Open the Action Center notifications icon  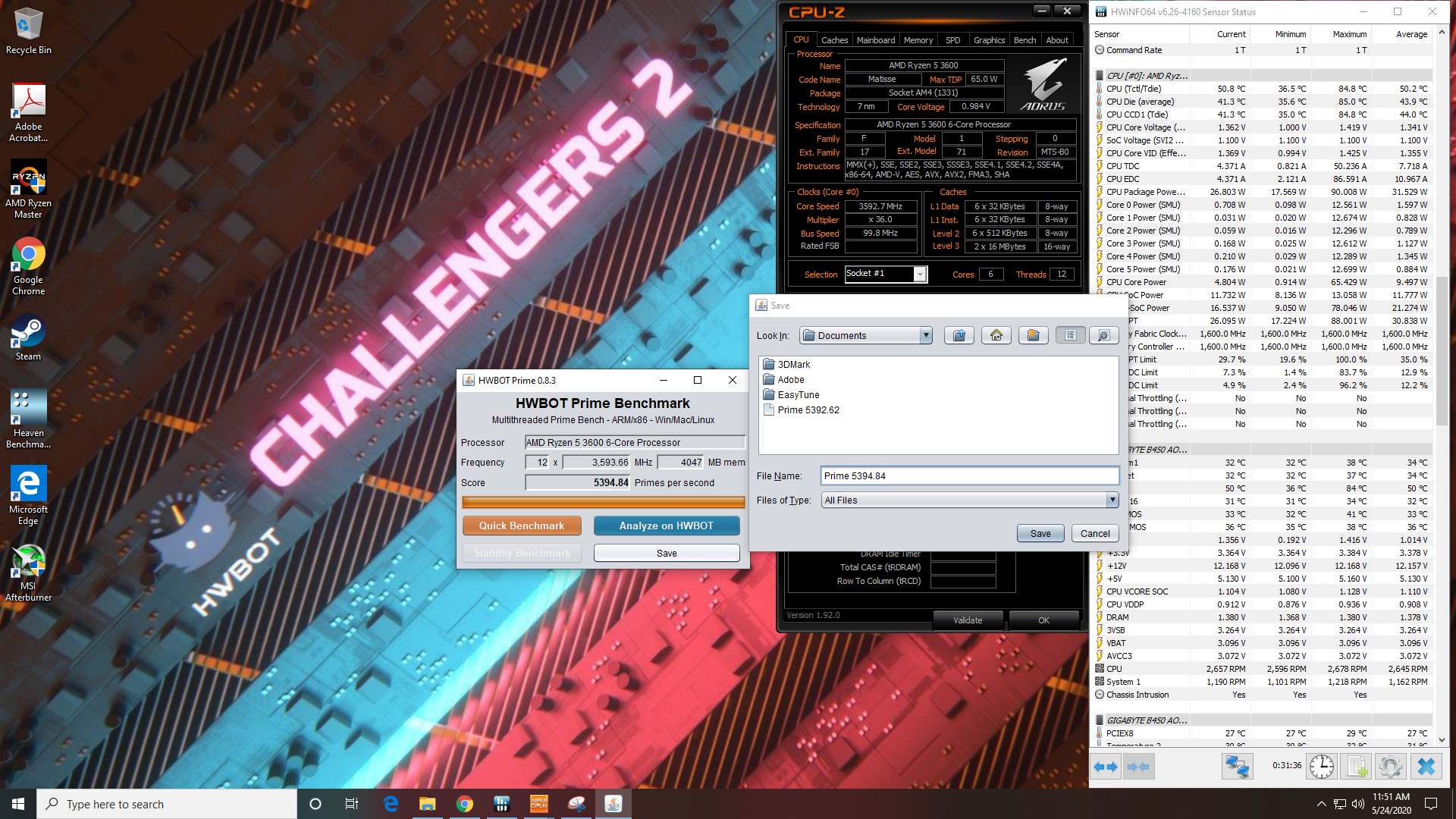[x=1431, y=804]
